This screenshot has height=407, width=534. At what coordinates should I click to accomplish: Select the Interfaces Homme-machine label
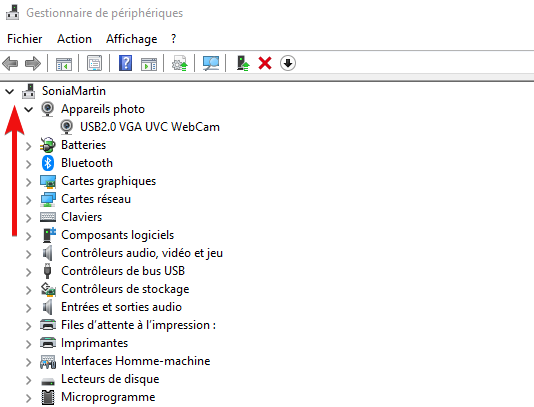(x=136, y=361)
